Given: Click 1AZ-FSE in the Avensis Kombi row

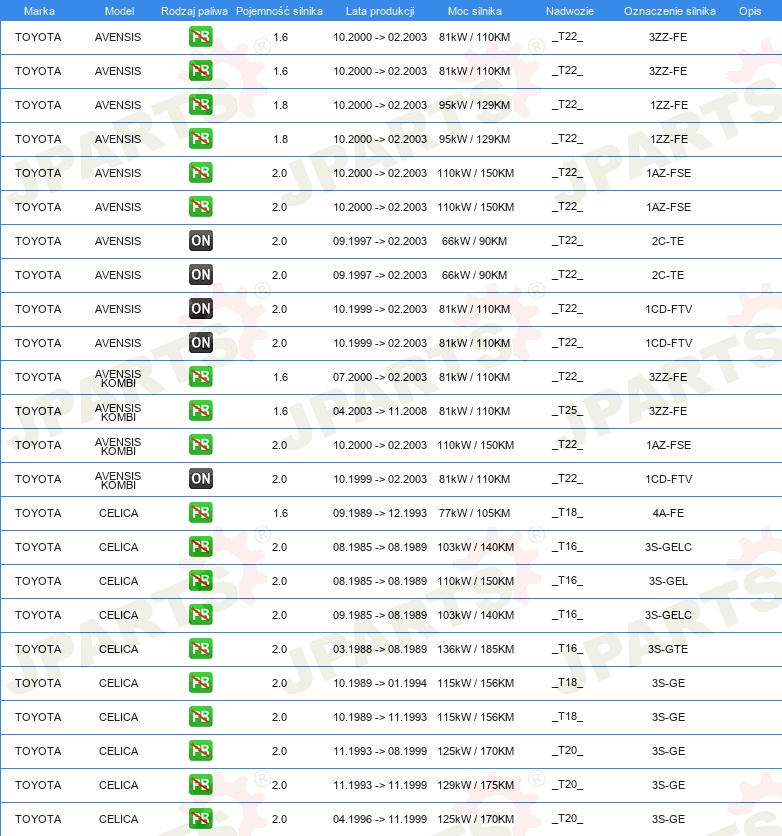Looking at the screenshot, I should coord(668,445).
